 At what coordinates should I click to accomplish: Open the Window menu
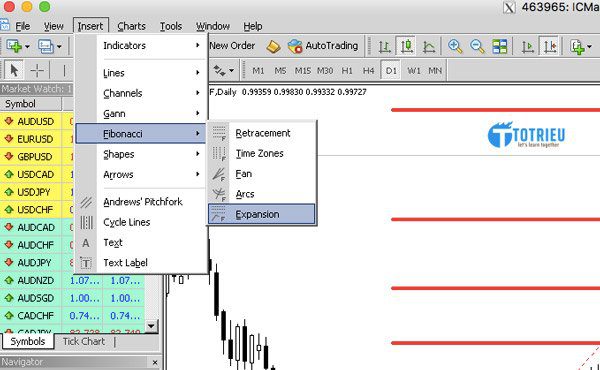(x=213, y=26)
